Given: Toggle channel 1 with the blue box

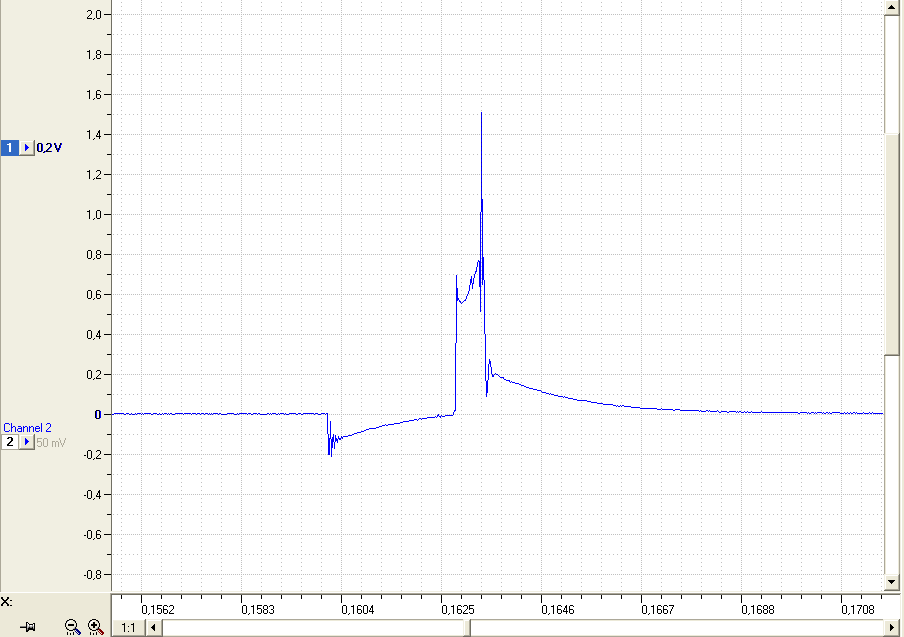Looking at the screenshot, I should point(9,148).
